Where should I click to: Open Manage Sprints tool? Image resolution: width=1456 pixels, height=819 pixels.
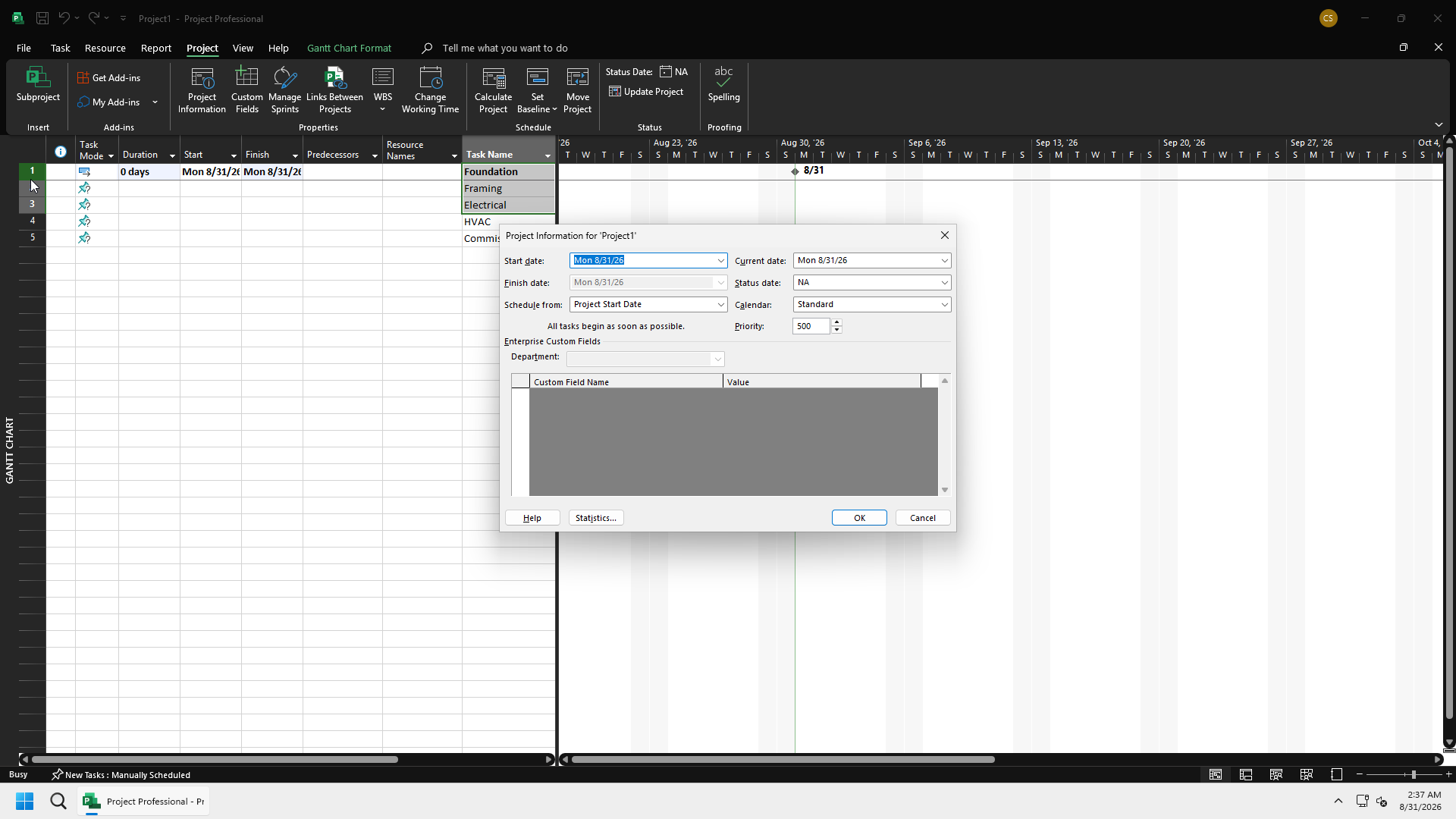(285, 91)
